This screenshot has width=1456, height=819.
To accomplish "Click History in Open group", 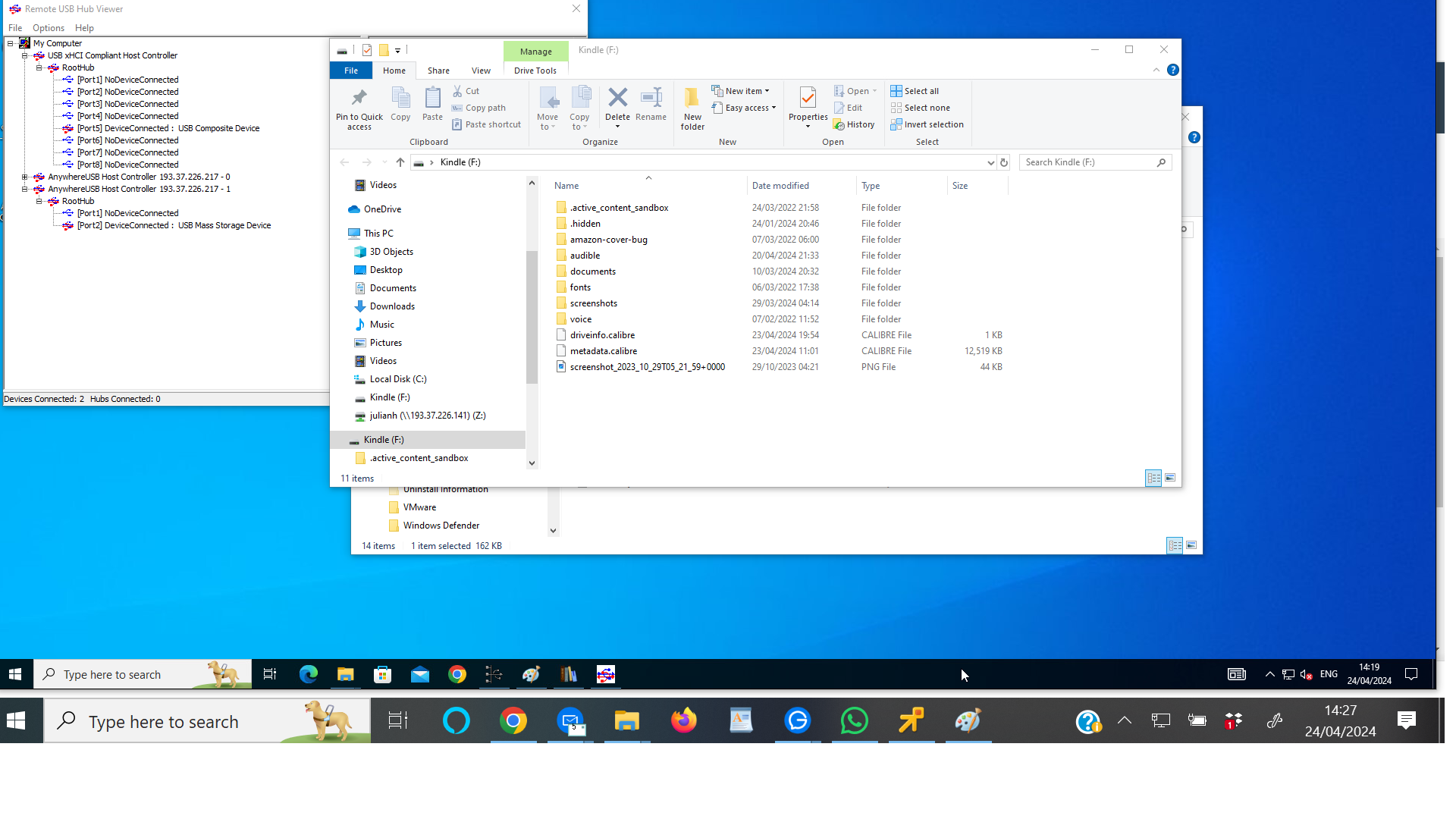I will tap(854, 124).
